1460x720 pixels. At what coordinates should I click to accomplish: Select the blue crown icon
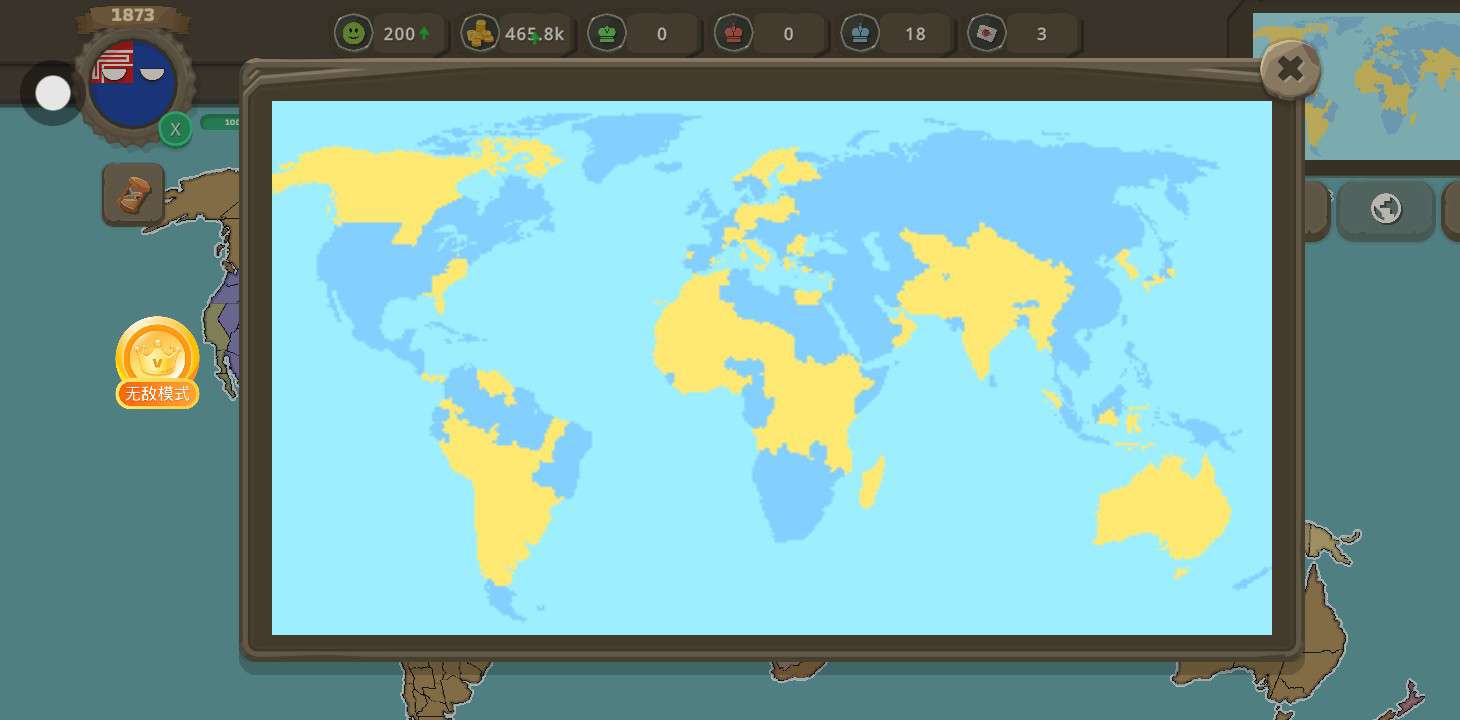tap(860, 34)
